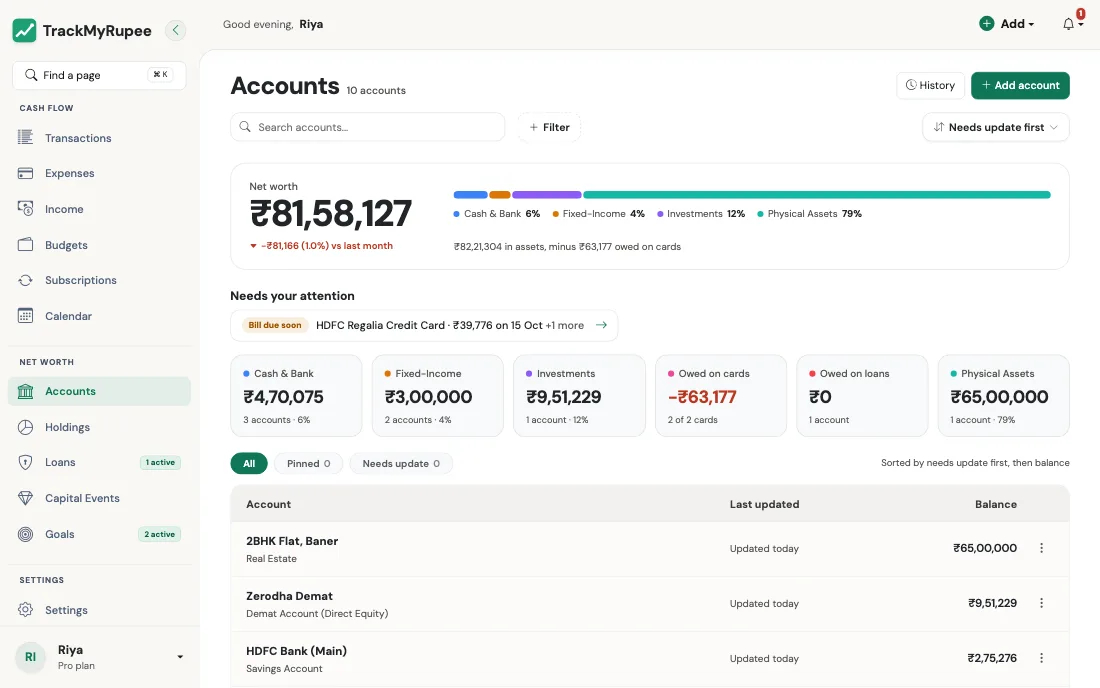Open Transactions page from sidebar

(x=99, y=137)
